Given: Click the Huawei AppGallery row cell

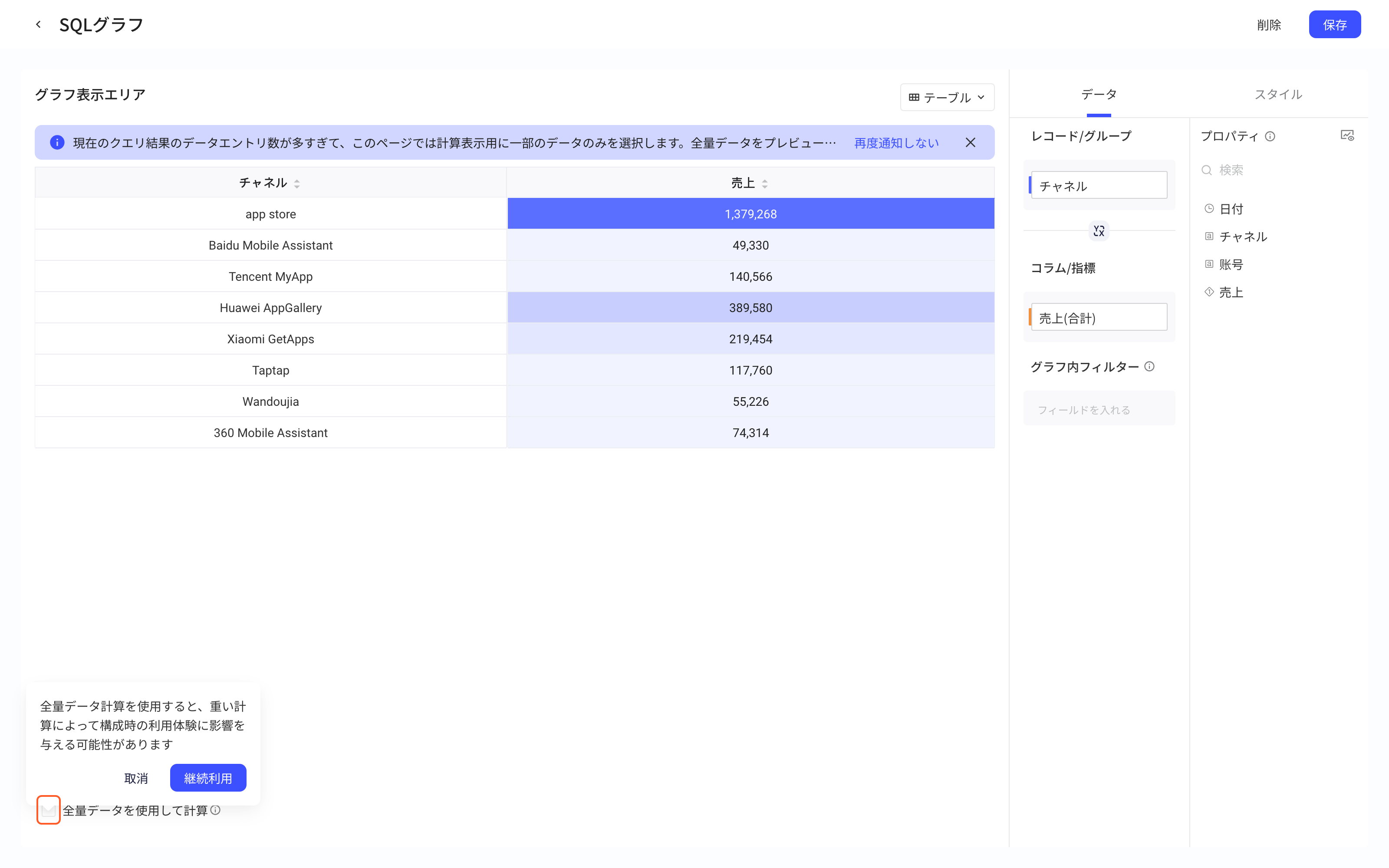Looking at the screenshot, I should 271,308.
